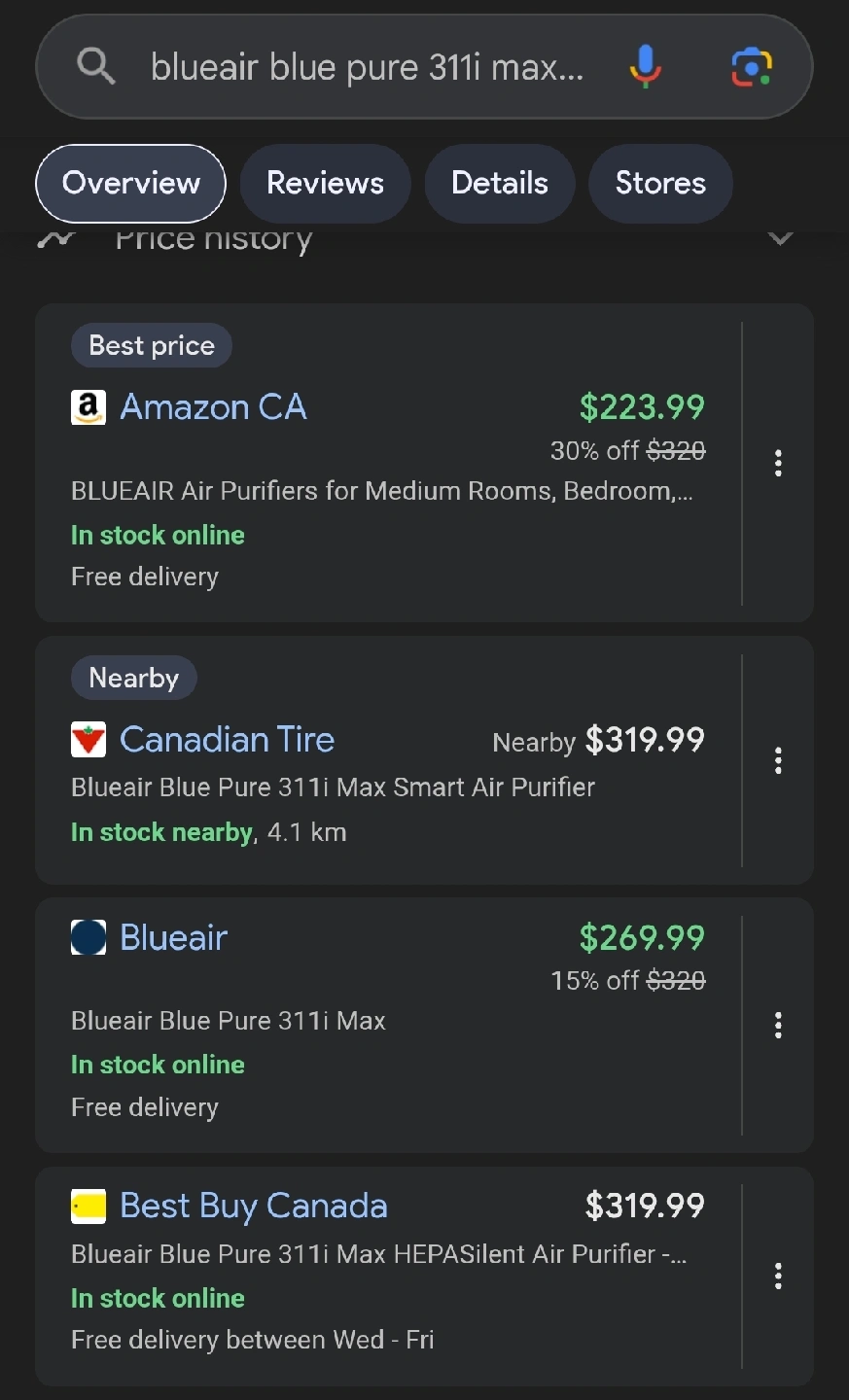The width and height of the screenshot is (849, 1400).
Task: Open more options for Canadian Tire listing
Action: (x=778, y=760)
